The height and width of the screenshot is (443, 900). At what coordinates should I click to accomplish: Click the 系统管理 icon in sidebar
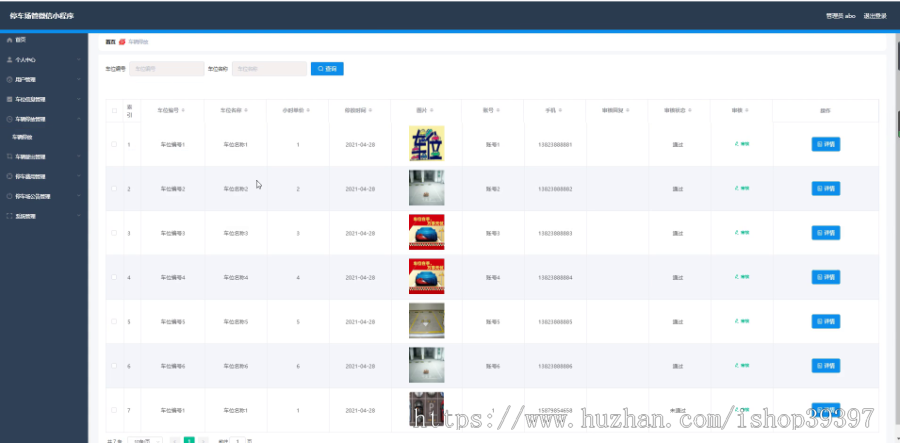pyautogui.click(x=9, y=216)
